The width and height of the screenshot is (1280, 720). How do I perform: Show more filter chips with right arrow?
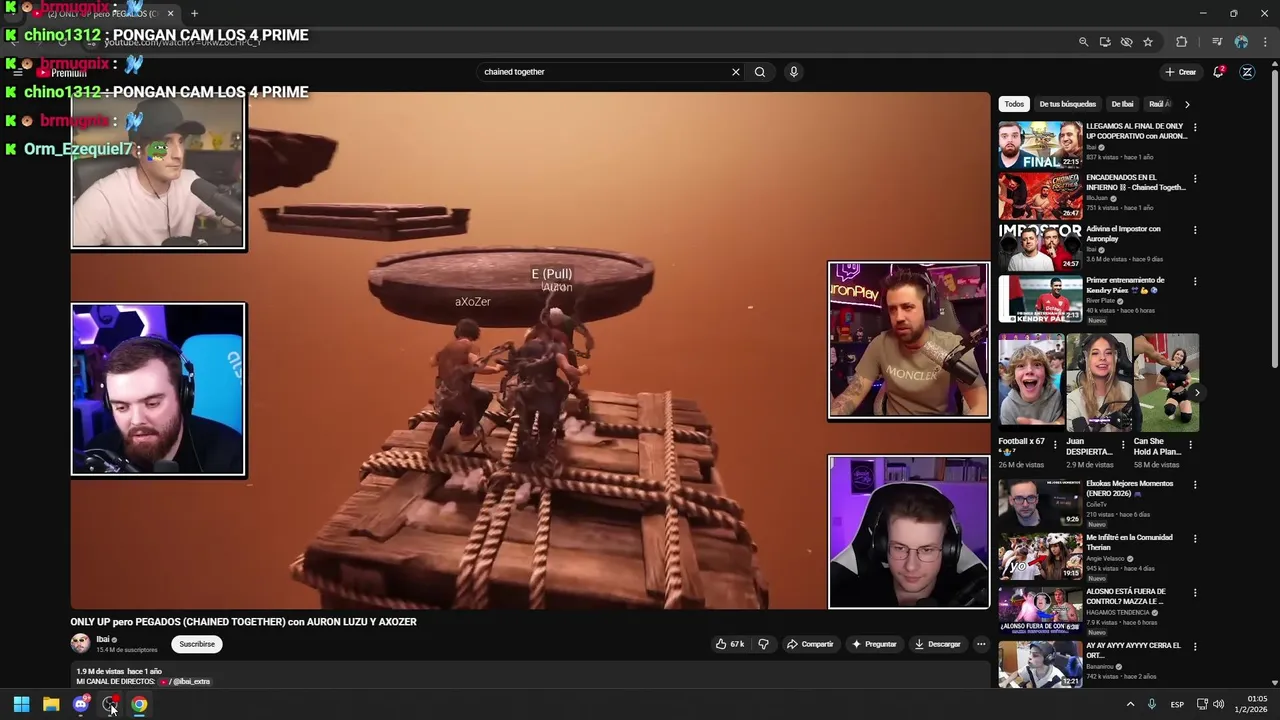(x=1187, y=104)
